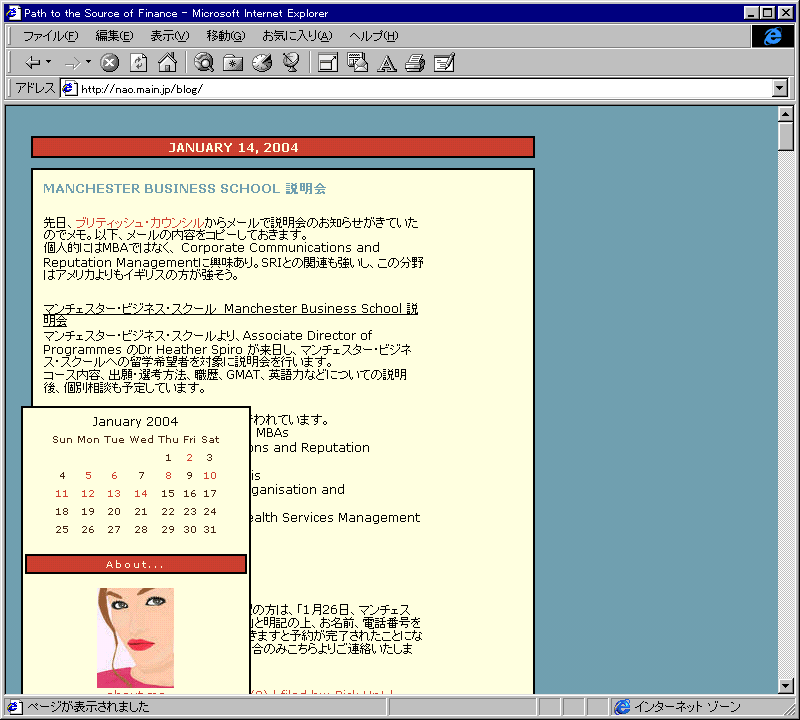Open the Search pane toolbar icon
Image resolution: width=800 pixels, height=720 pixels.
[204, 62]
